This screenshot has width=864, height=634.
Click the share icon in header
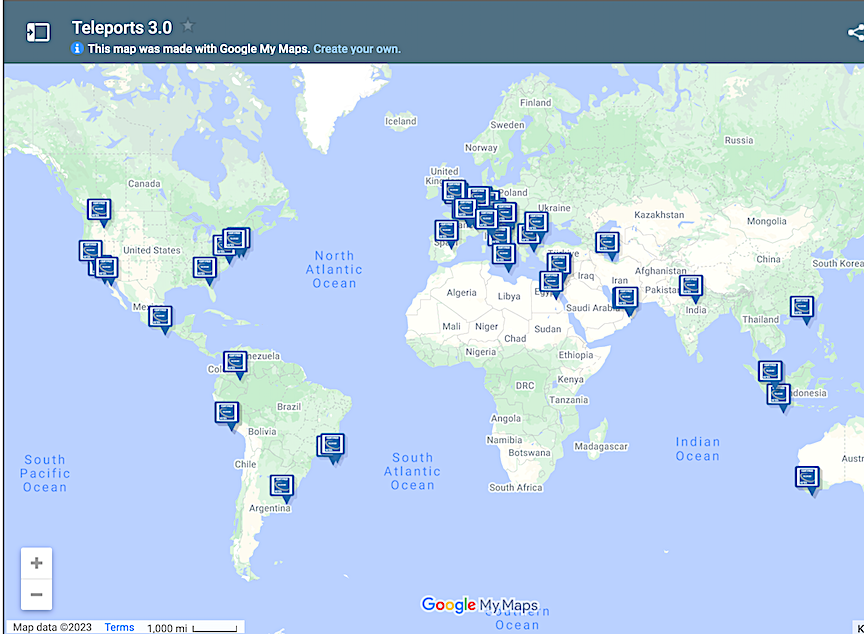(x=856, y=32)
